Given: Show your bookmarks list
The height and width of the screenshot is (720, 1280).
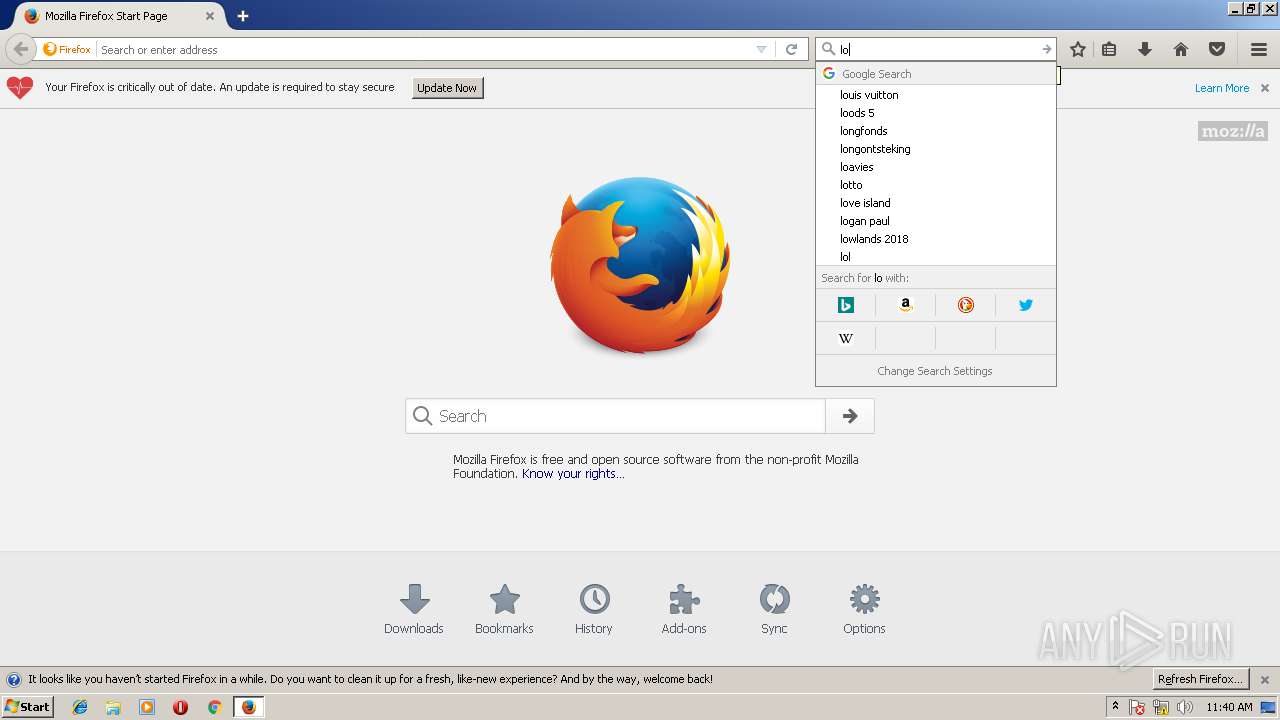Looking at the screenshot, I should (x=1109, y=49).
